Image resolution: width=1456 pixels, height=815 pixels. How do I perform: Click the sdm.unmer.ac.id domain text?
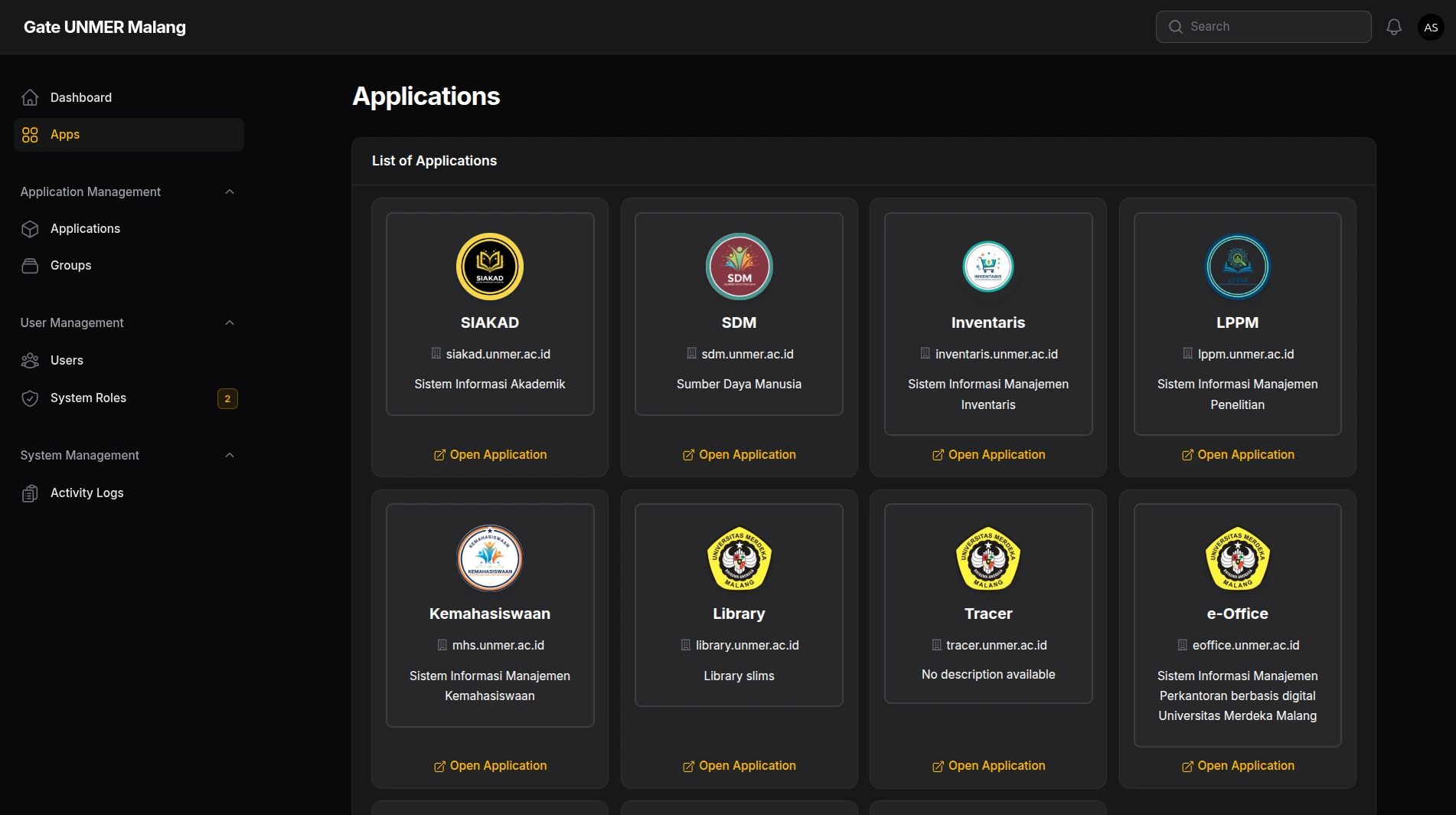(747, 354)
